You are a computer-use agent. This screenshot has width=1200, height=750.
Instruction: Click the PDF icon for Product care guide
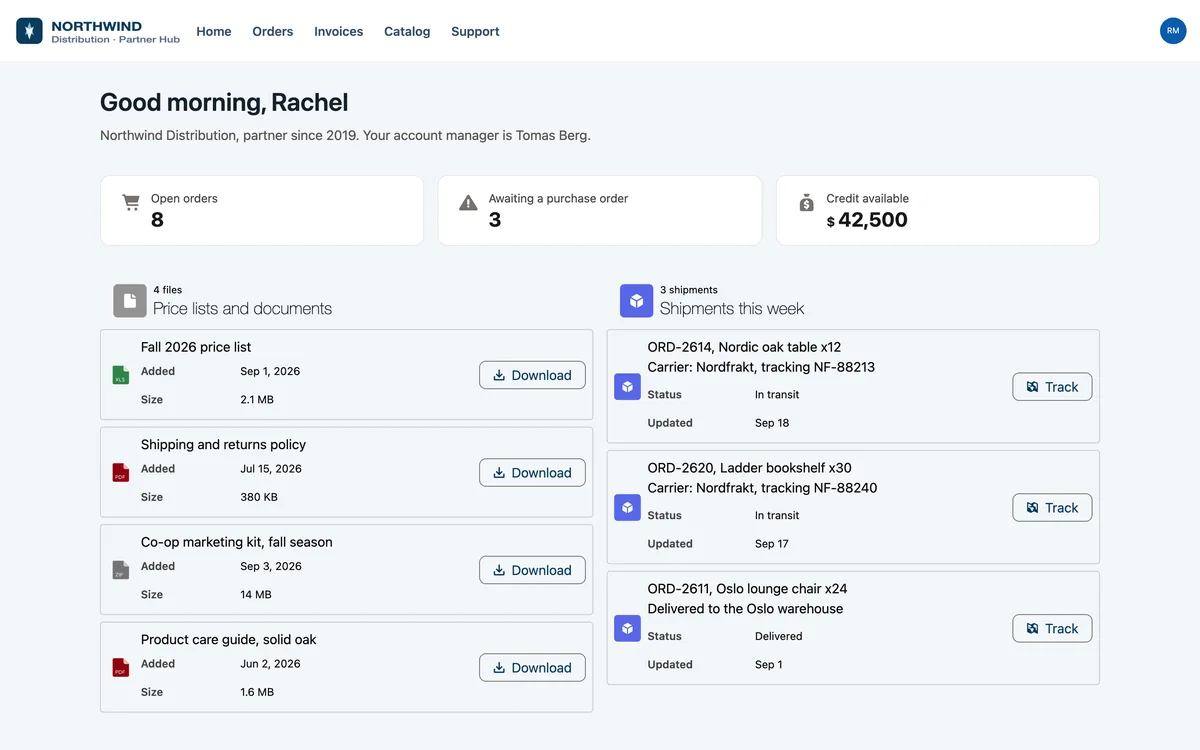point(121,668)
